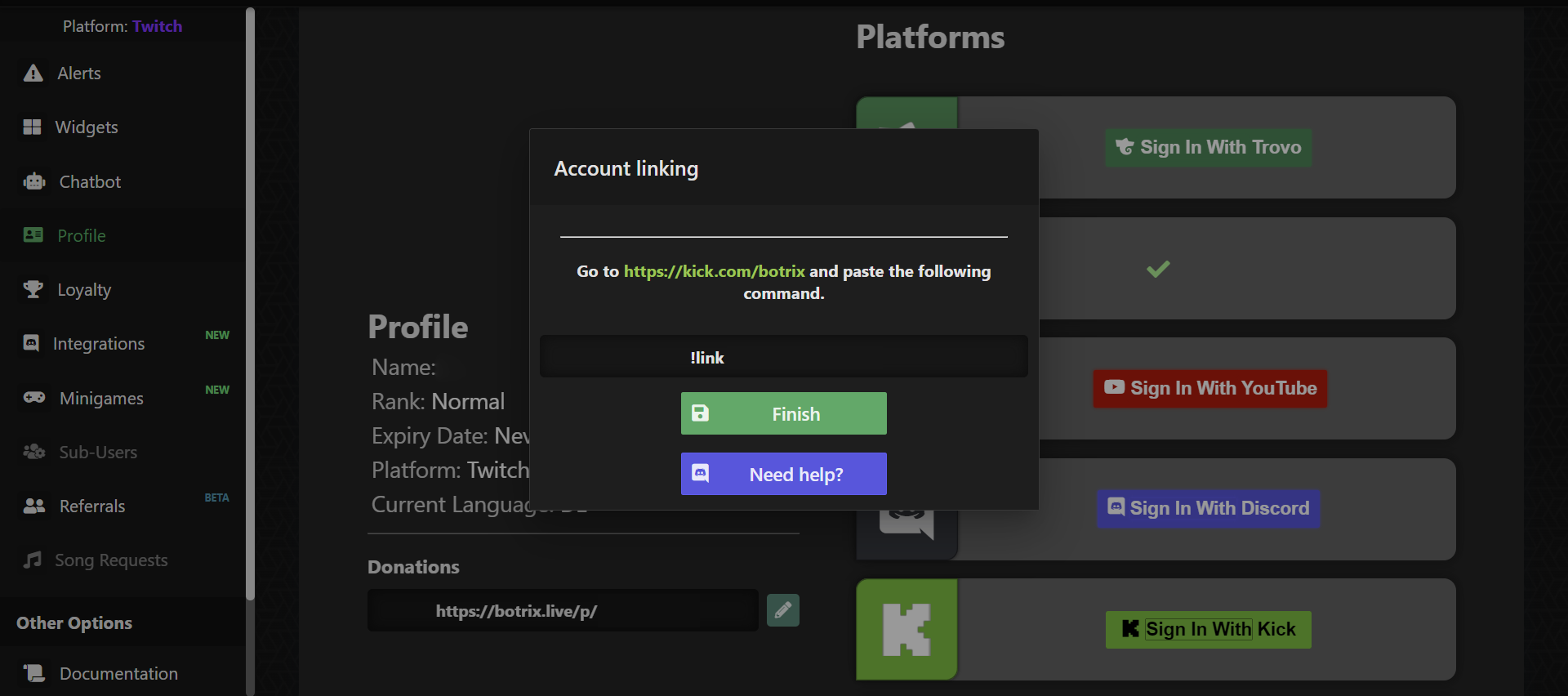1568x696 pixels.
Task: Click the Loyalty trophy icon
Action: pos(33,289)
